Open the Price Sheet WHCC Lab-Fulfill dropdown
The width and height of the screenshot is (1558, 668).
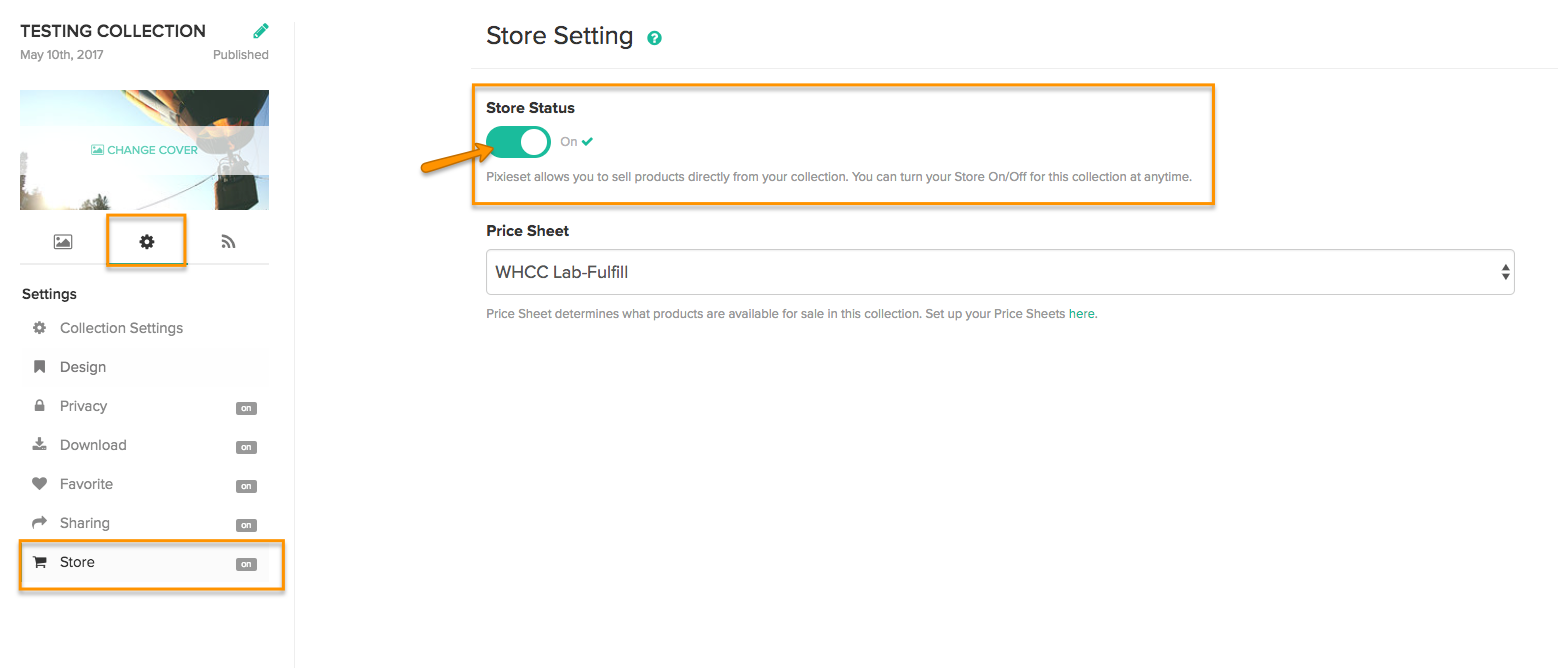click(x=1000, y=272)
